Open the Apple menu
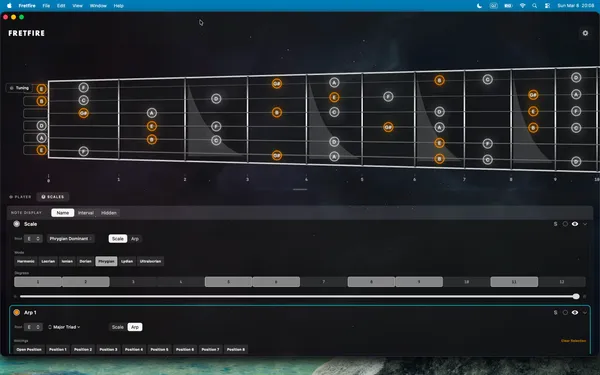600x375 pixels. click(x=9, y=6)
